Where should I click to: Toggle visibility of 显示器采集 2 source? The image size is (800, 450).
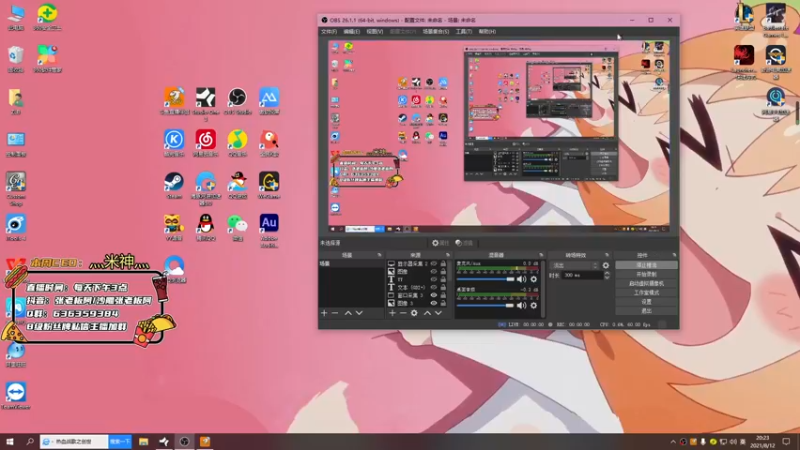[434, 264]
